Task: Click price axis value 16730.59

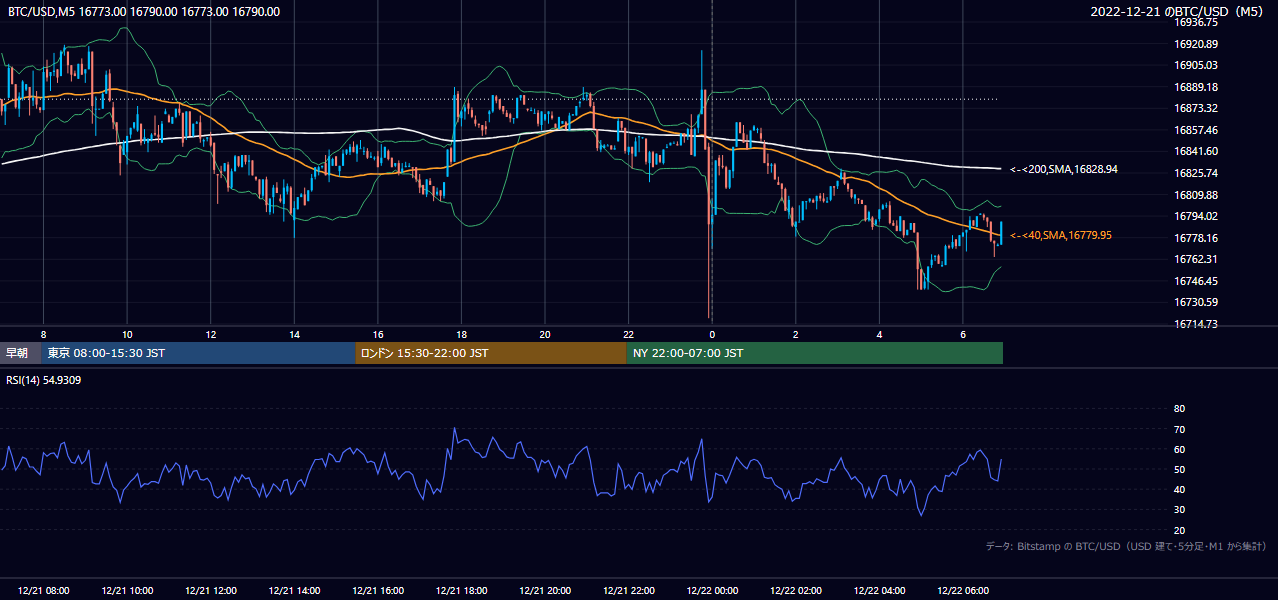Action: pyautogui.click(x=1196, y=302)
